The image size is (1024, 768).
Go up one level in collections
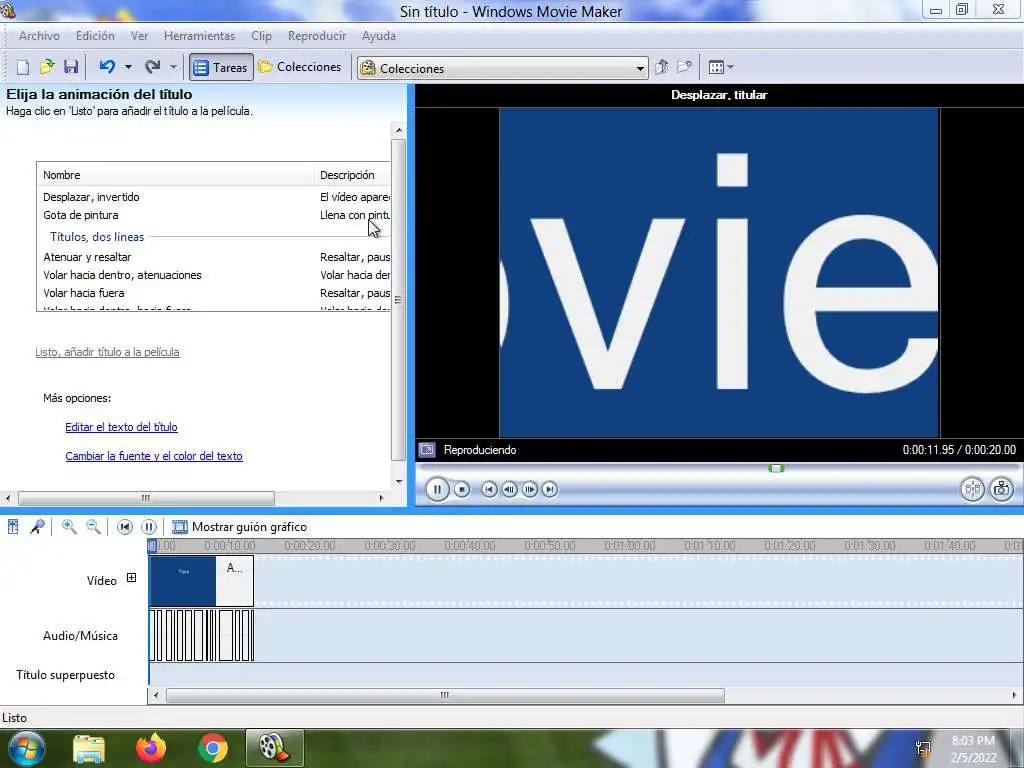(661, 67)
